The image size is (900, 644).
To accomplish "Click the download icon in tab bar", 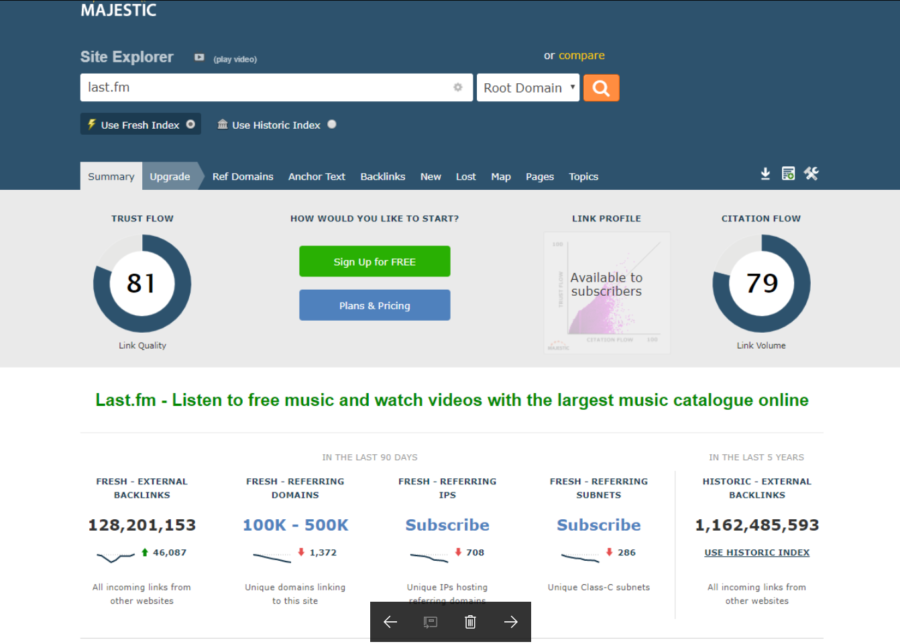I will click(765, 174).
